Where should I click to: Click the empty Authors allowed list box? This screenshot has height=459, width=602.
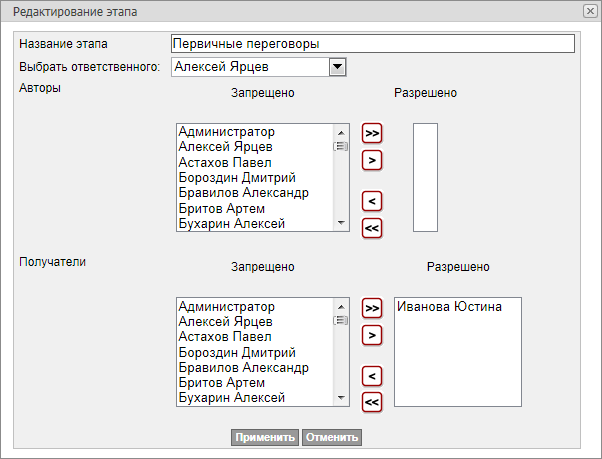[425, 178]
